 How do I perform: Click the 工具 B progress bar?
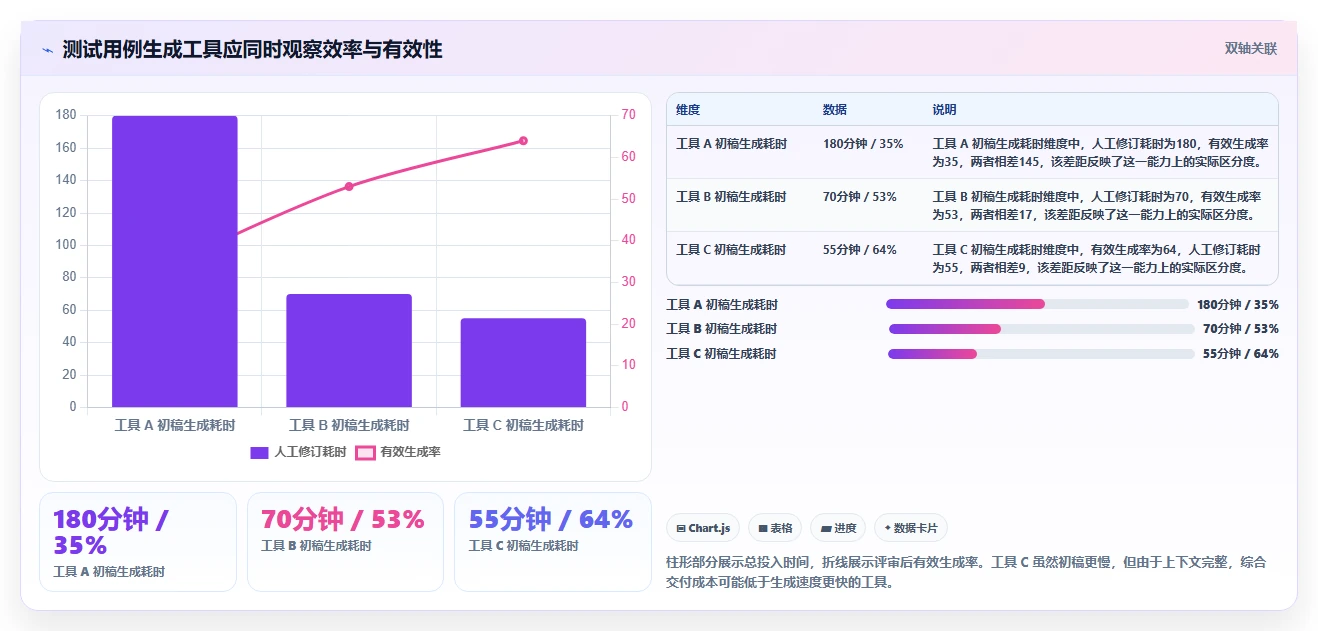coord(1042,329)
